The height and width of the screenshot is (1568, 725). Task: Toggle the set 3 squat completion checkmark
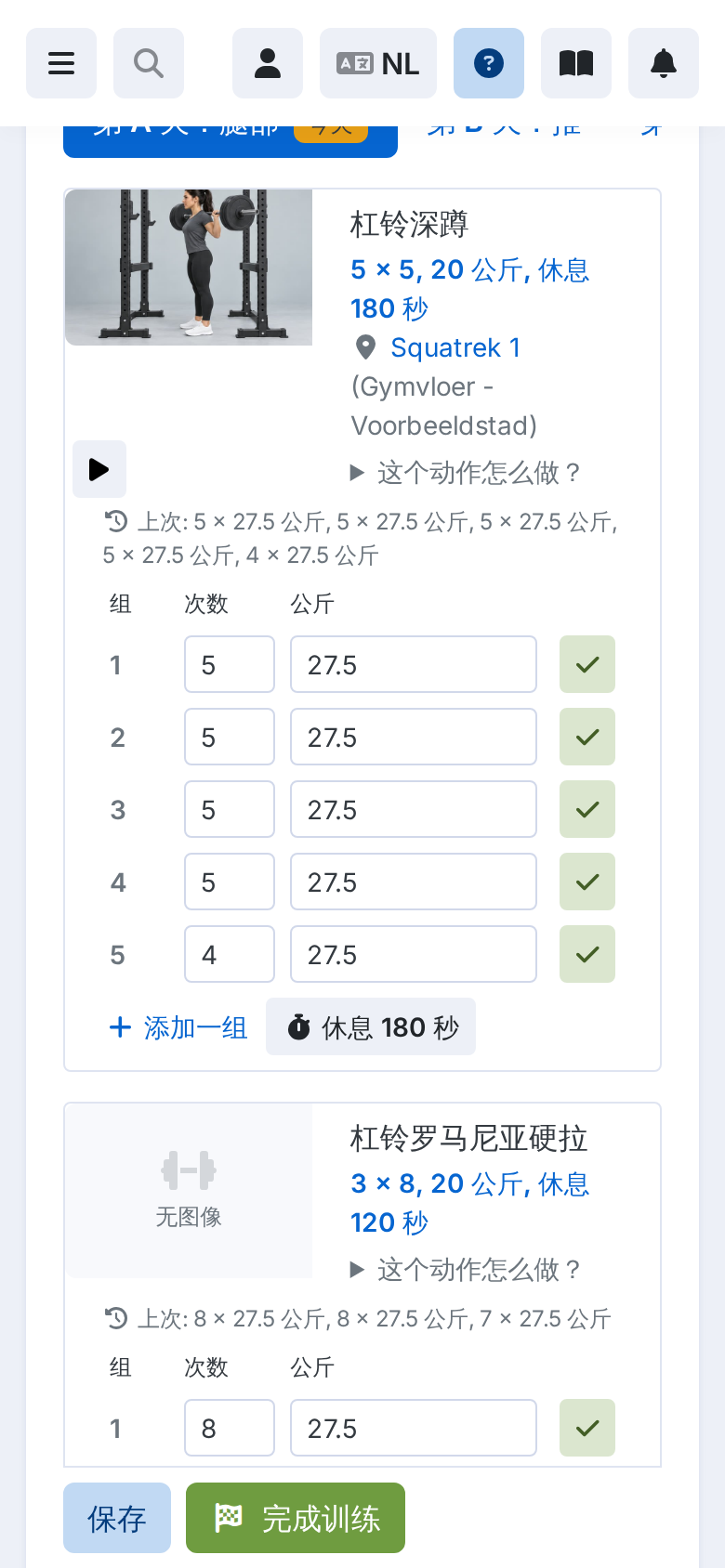pos(587,809)
